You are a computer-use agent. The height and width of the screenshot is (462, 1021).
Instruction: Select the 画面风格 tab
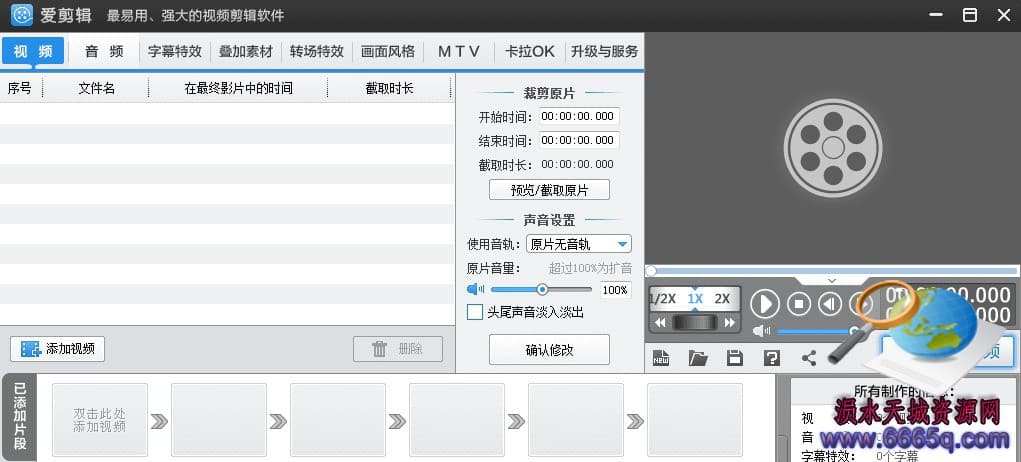(387, 51)
